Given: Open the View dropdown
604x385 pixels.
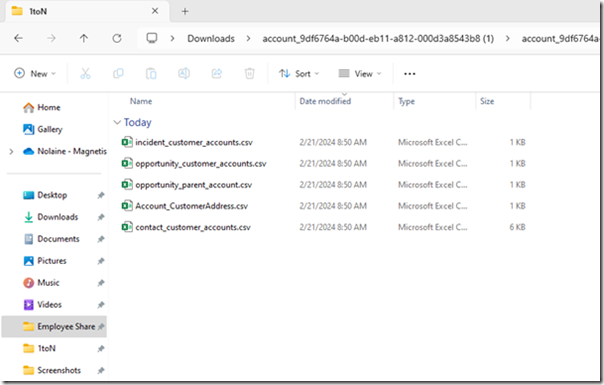Looking at the screenshot, I should click(x=360, y=73).
